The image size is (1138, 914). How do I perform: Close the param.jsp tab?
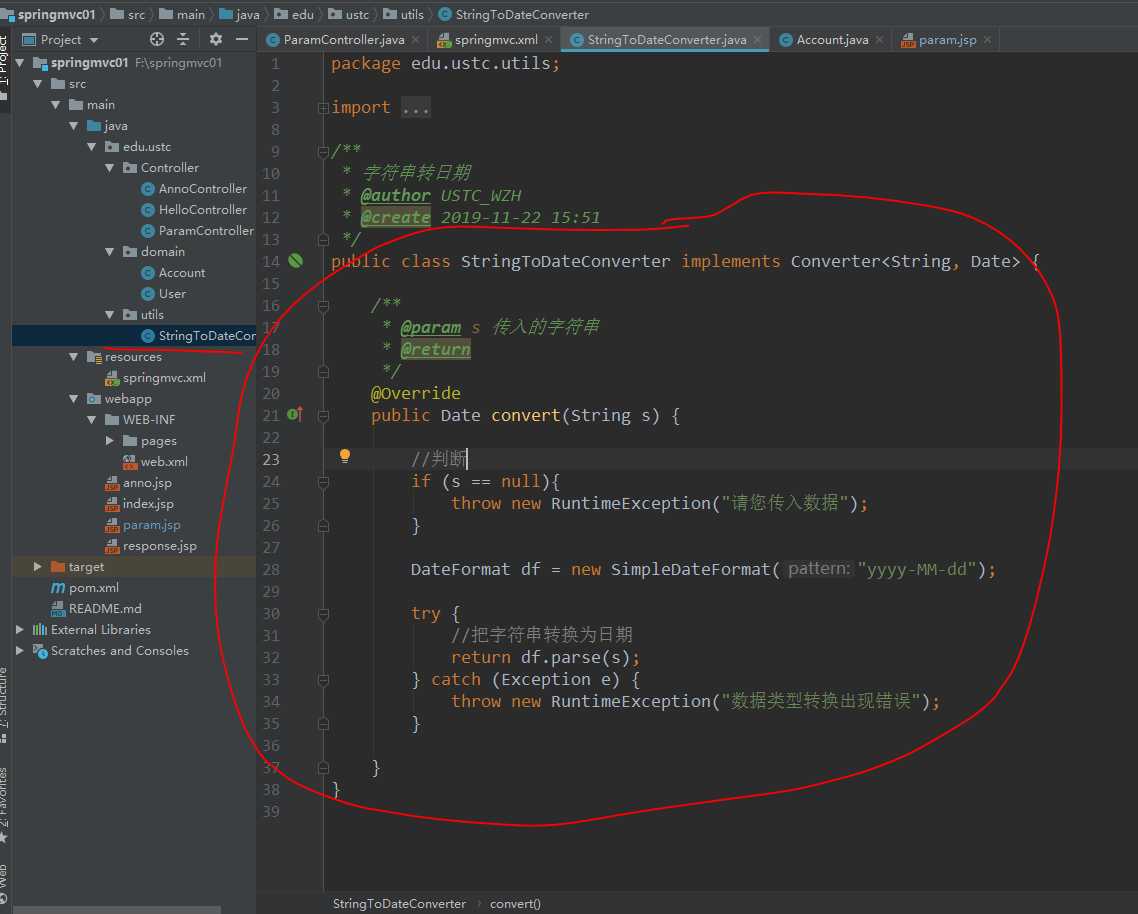tap(987, 40)
